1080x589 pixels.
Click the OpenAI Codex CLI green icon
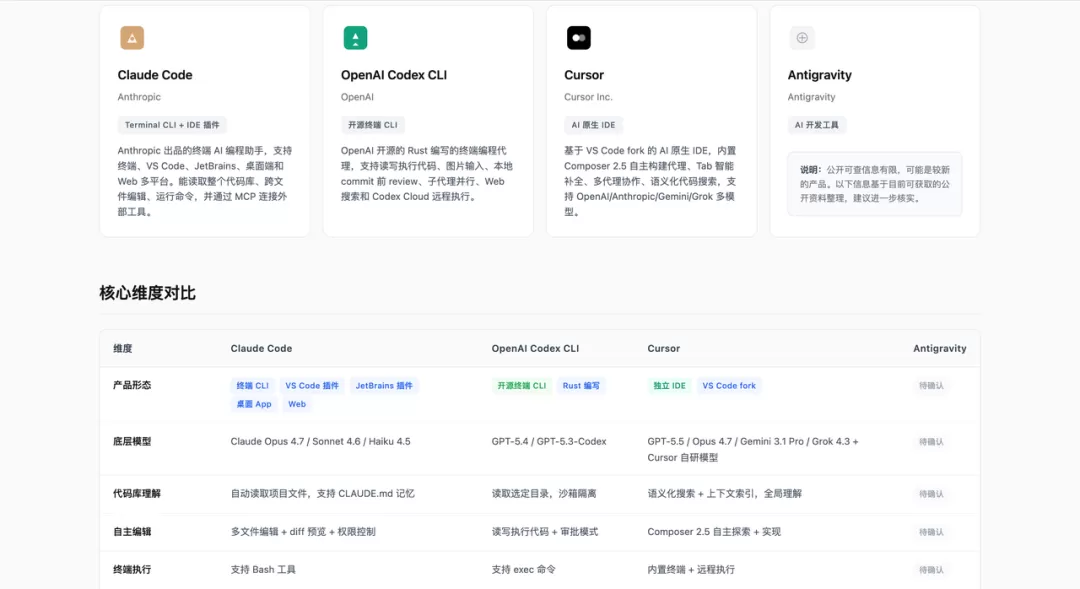(x=355, y=38)
